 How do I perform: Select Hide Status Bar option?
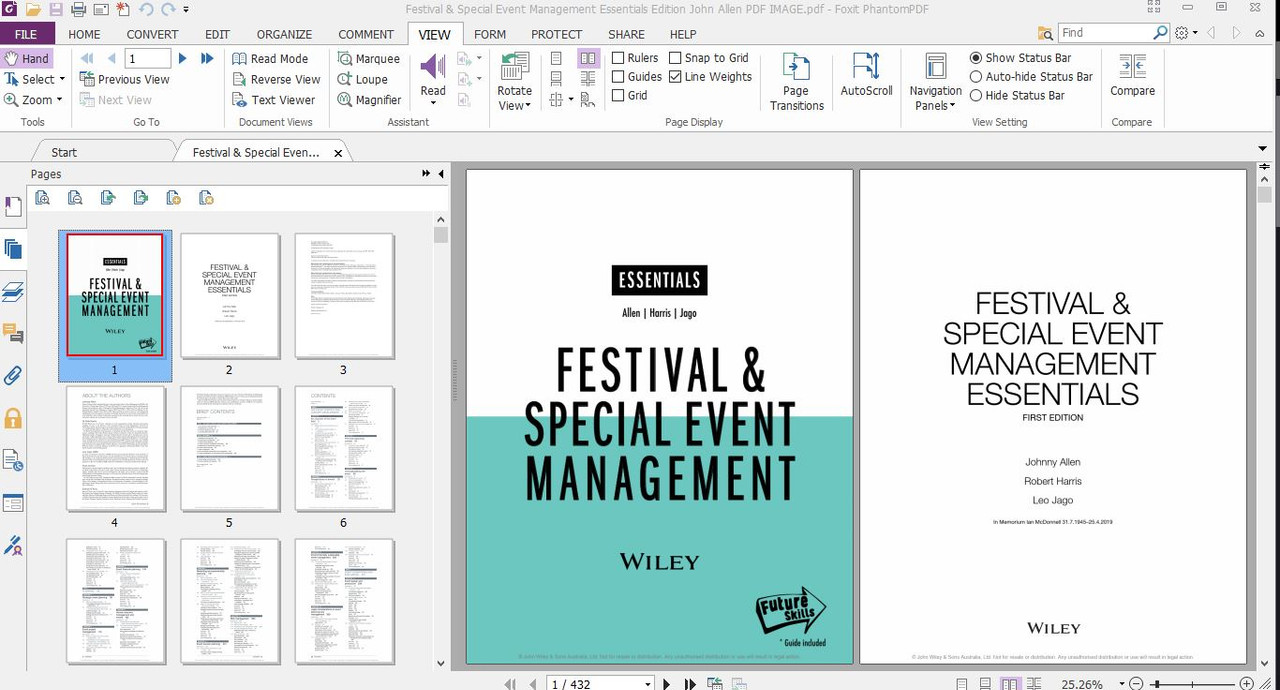[976, 96]
